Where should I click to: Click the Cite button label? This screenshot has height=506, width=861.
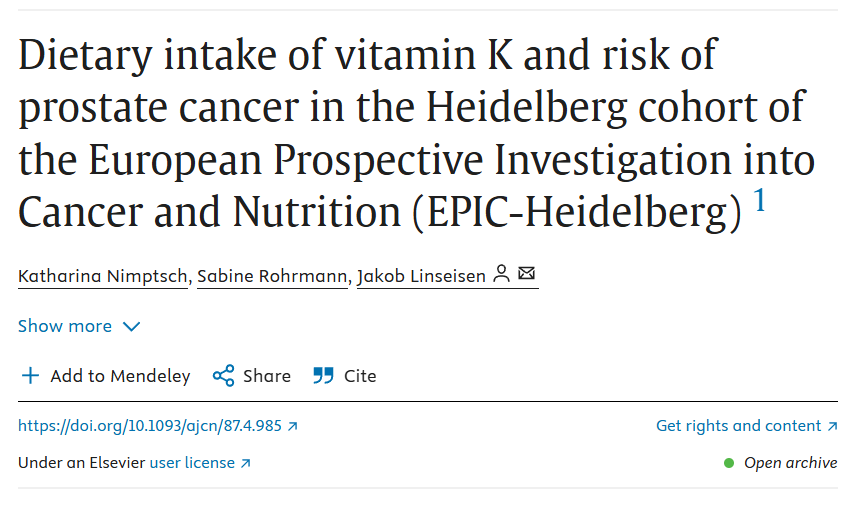tap(360, 376)
